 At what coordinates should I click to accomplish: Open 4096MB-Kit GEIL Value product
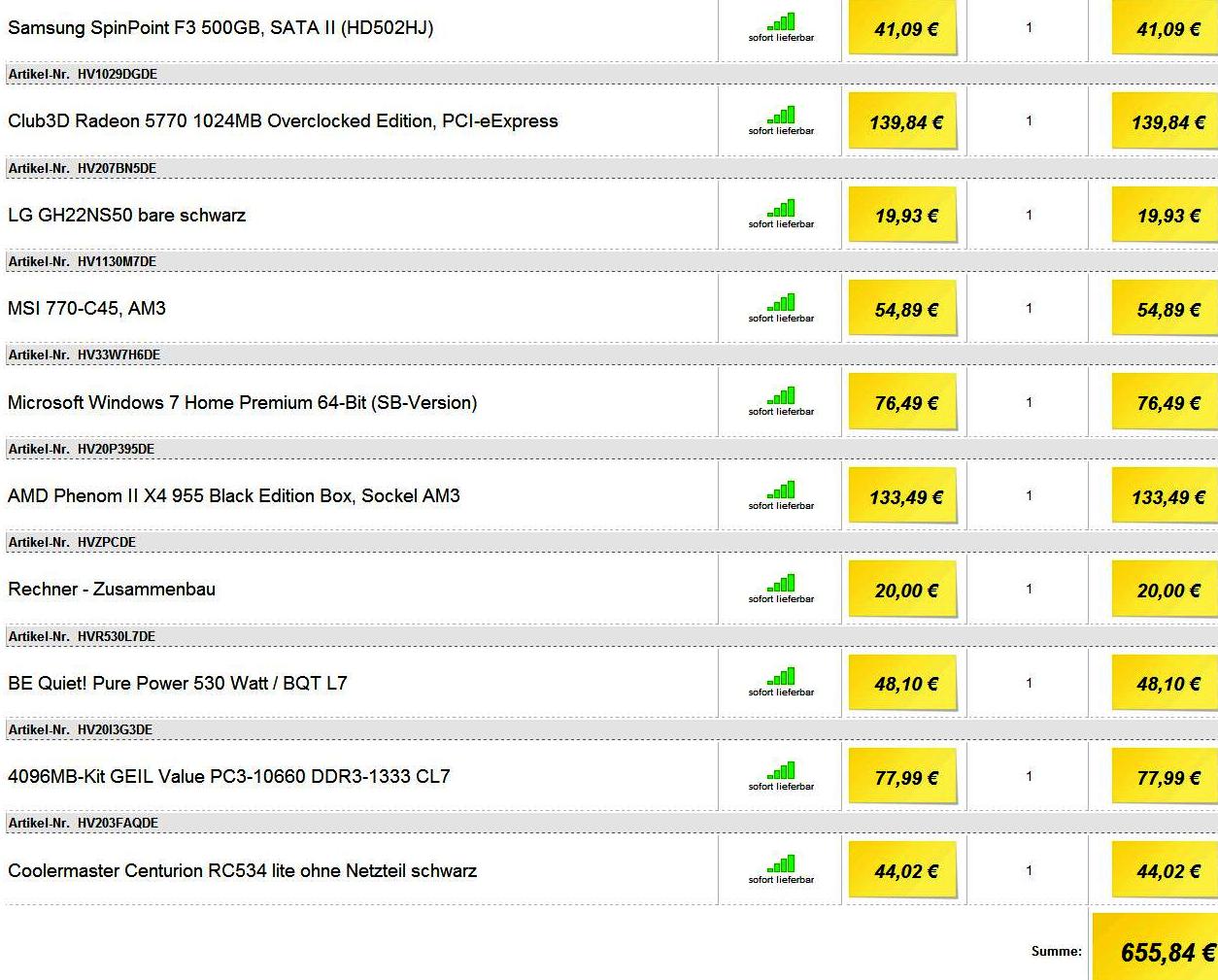228,776
